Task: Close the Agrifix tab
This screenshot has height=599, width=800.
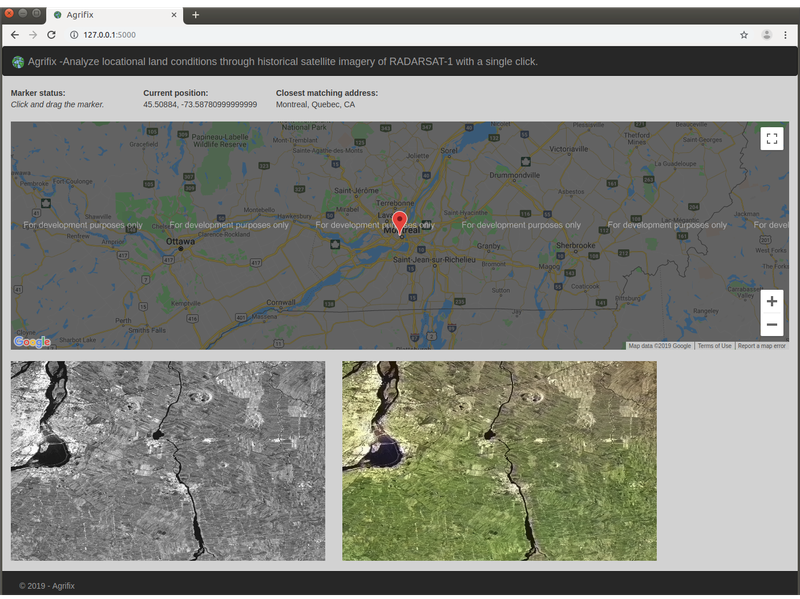Action: (x=174, y=15)
